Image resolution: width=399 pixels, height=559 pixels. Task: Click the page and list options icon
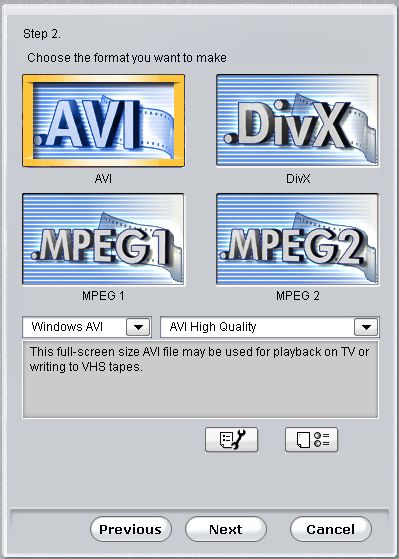[311, 440]
